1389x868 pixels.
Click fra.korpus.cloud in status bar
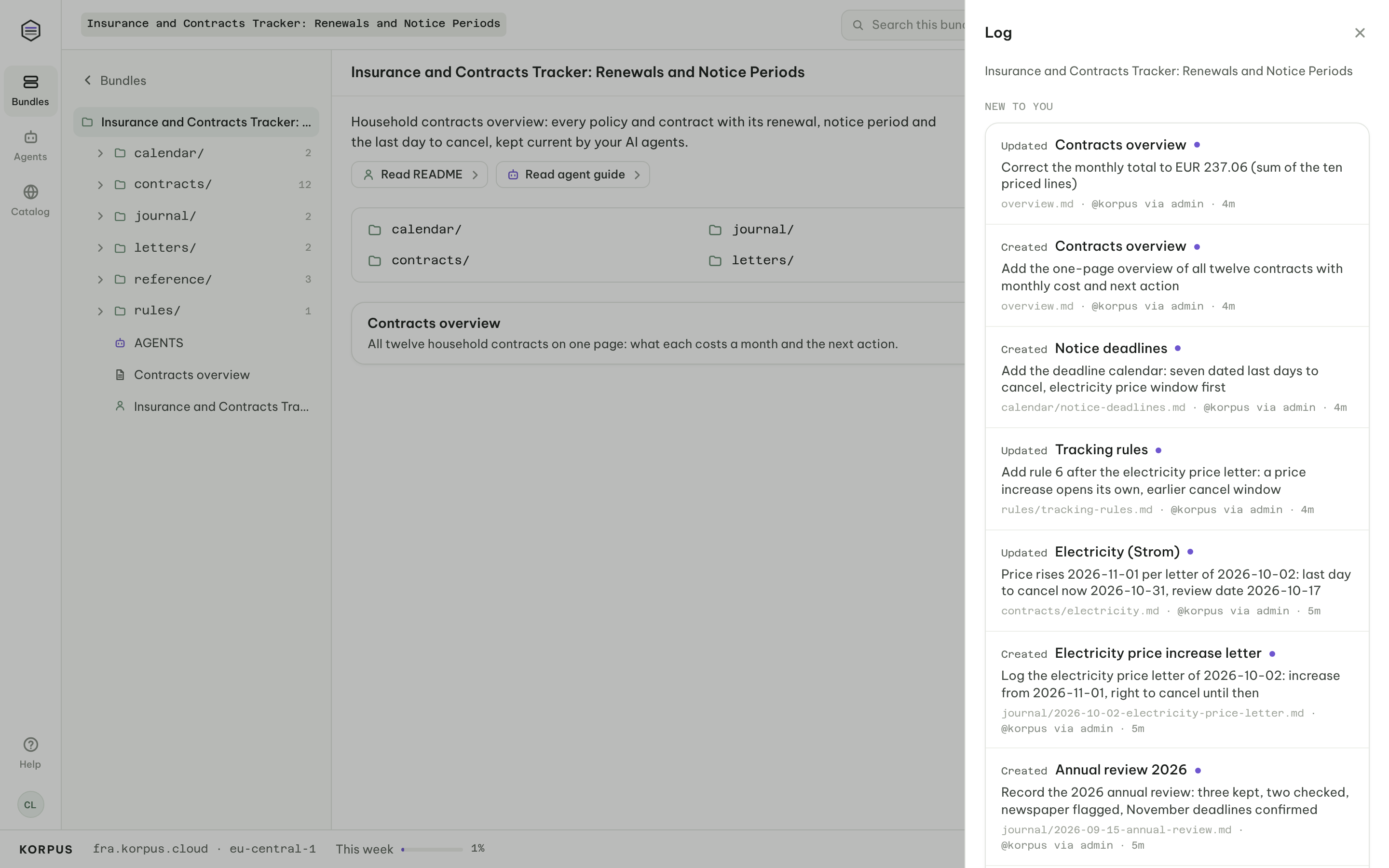pyautogui.click(x=150, y=849)
